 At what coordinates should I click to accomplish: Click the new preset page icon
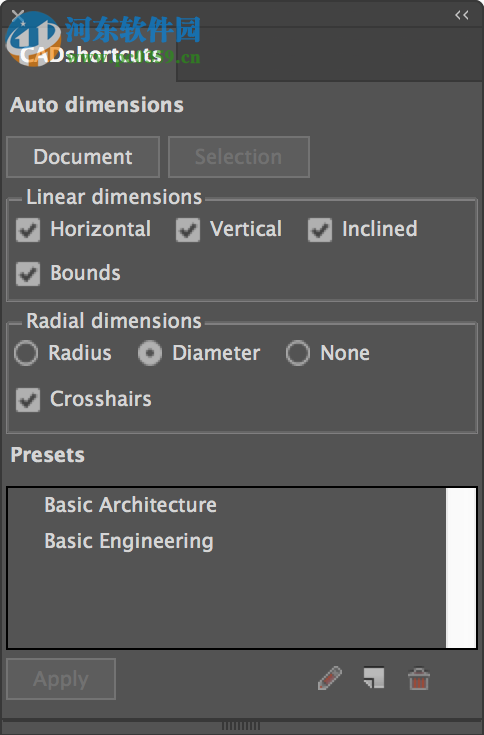tap(374, 678)
